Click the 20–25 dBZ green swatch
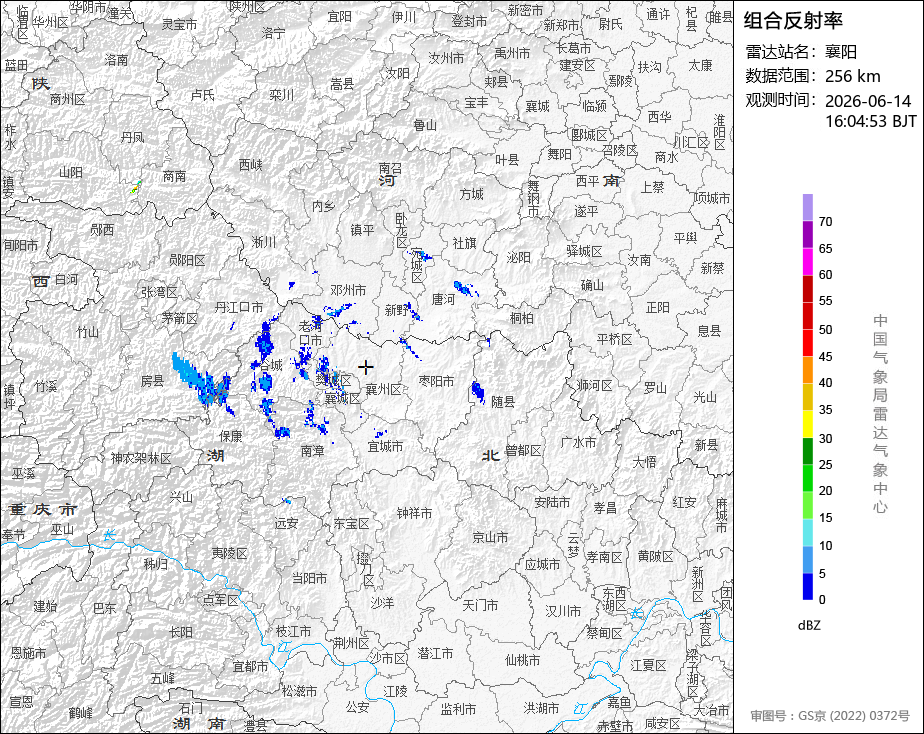The width and height of the screenshot is (924, 734). (807, 478)
